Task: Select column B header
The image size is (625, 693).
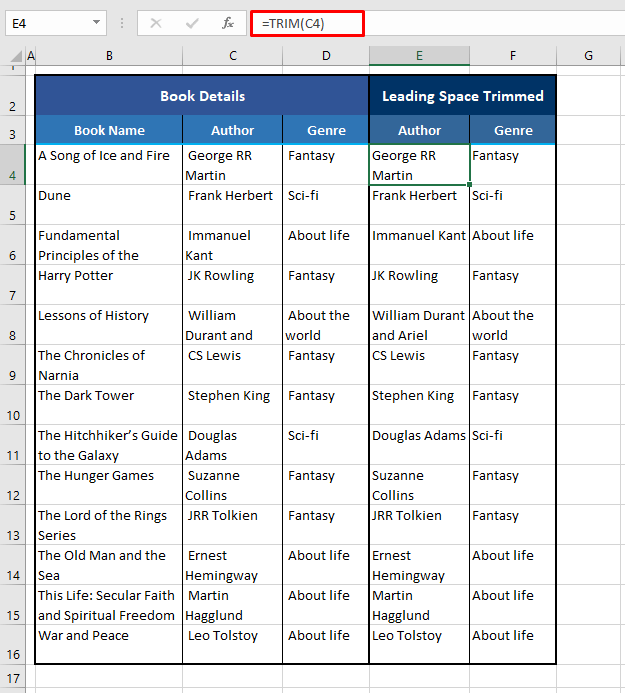Action: (x=108, y=56)
